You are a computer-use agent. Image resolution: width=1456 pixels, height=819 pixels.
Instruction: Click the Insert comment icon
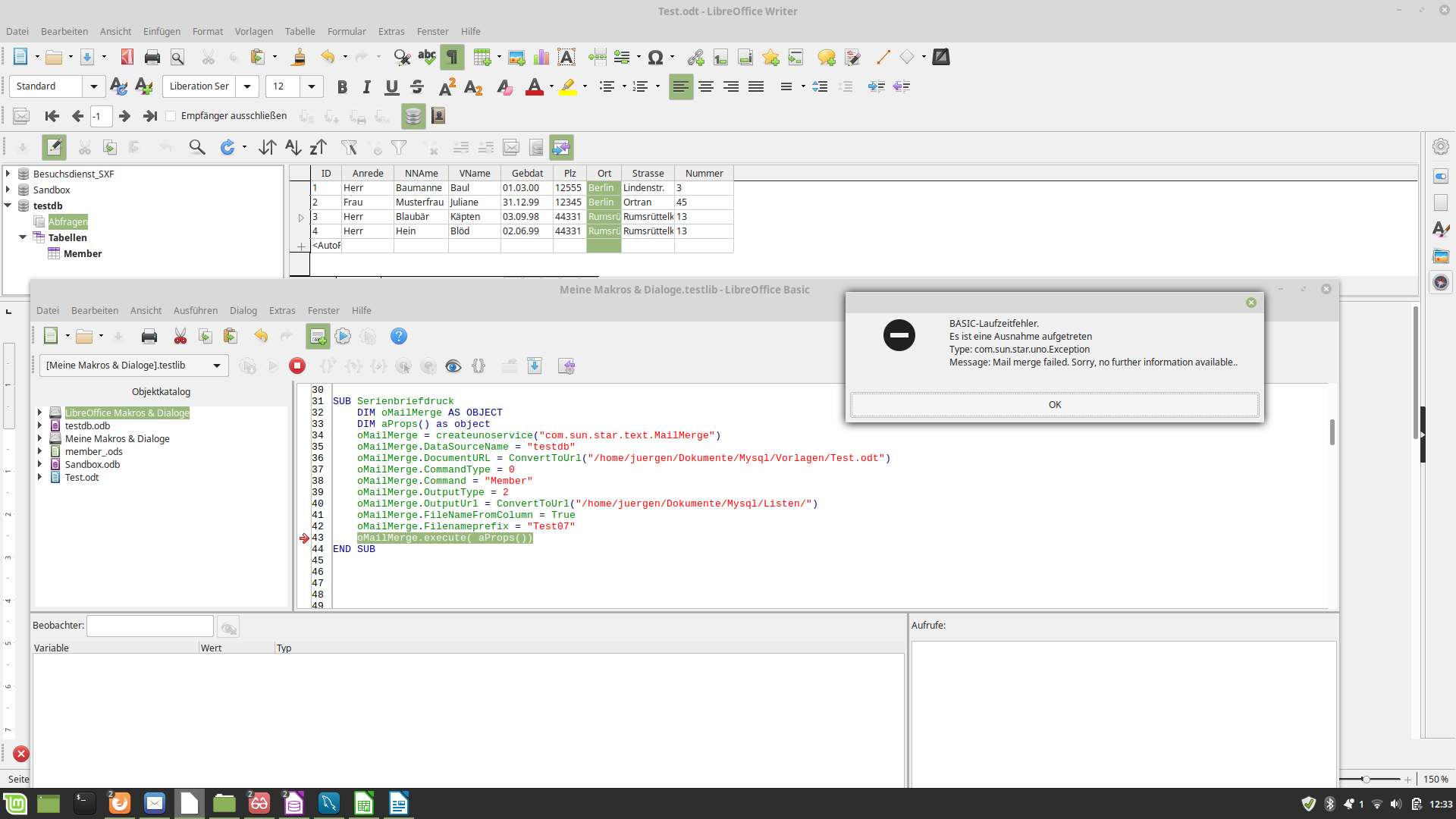coord(826,57)
